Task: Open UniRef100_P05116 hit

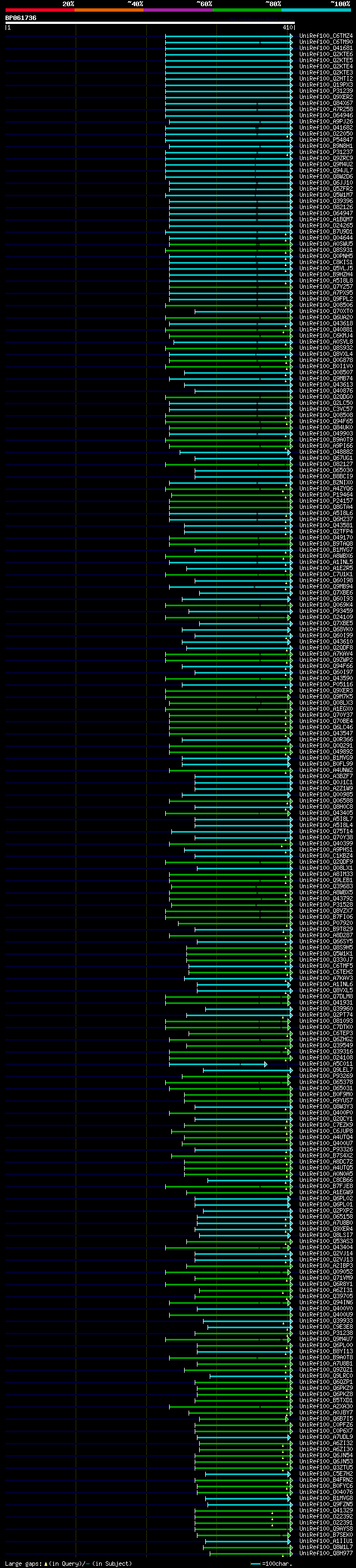Action: point(326,685)
